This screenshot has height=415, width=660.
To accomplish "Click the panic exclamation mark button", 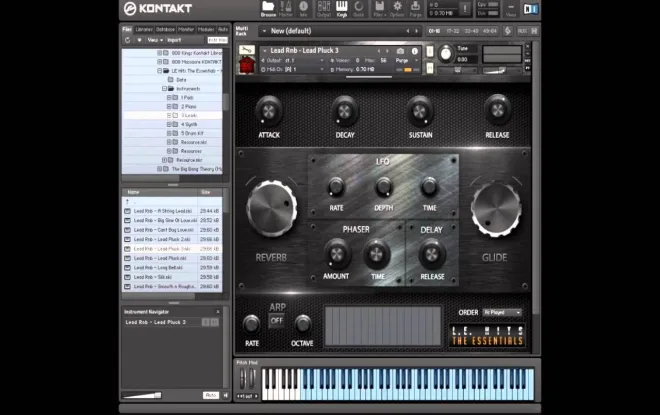I will [x=465, y=9].
